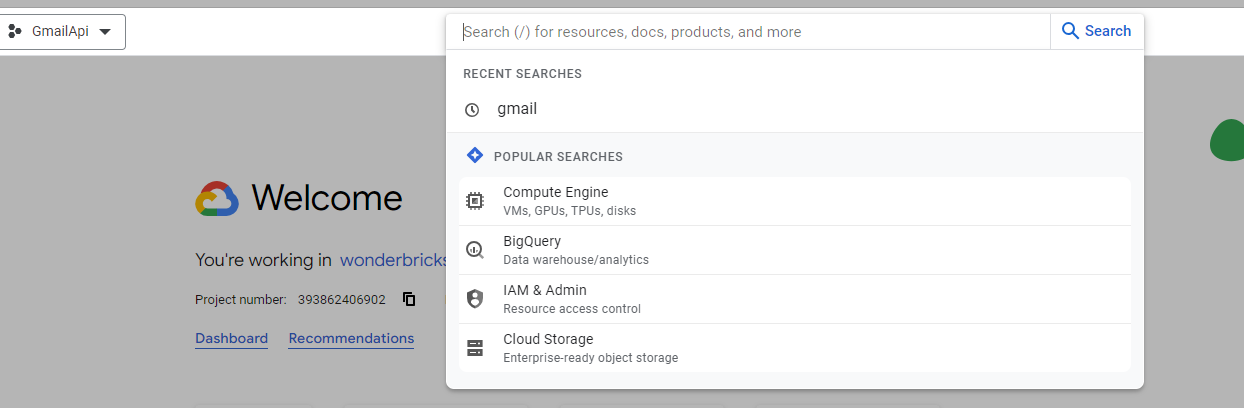Click the Google Cloud logo near Welcome
This screenshot has height=408, width=1244.
coord(217,199)
